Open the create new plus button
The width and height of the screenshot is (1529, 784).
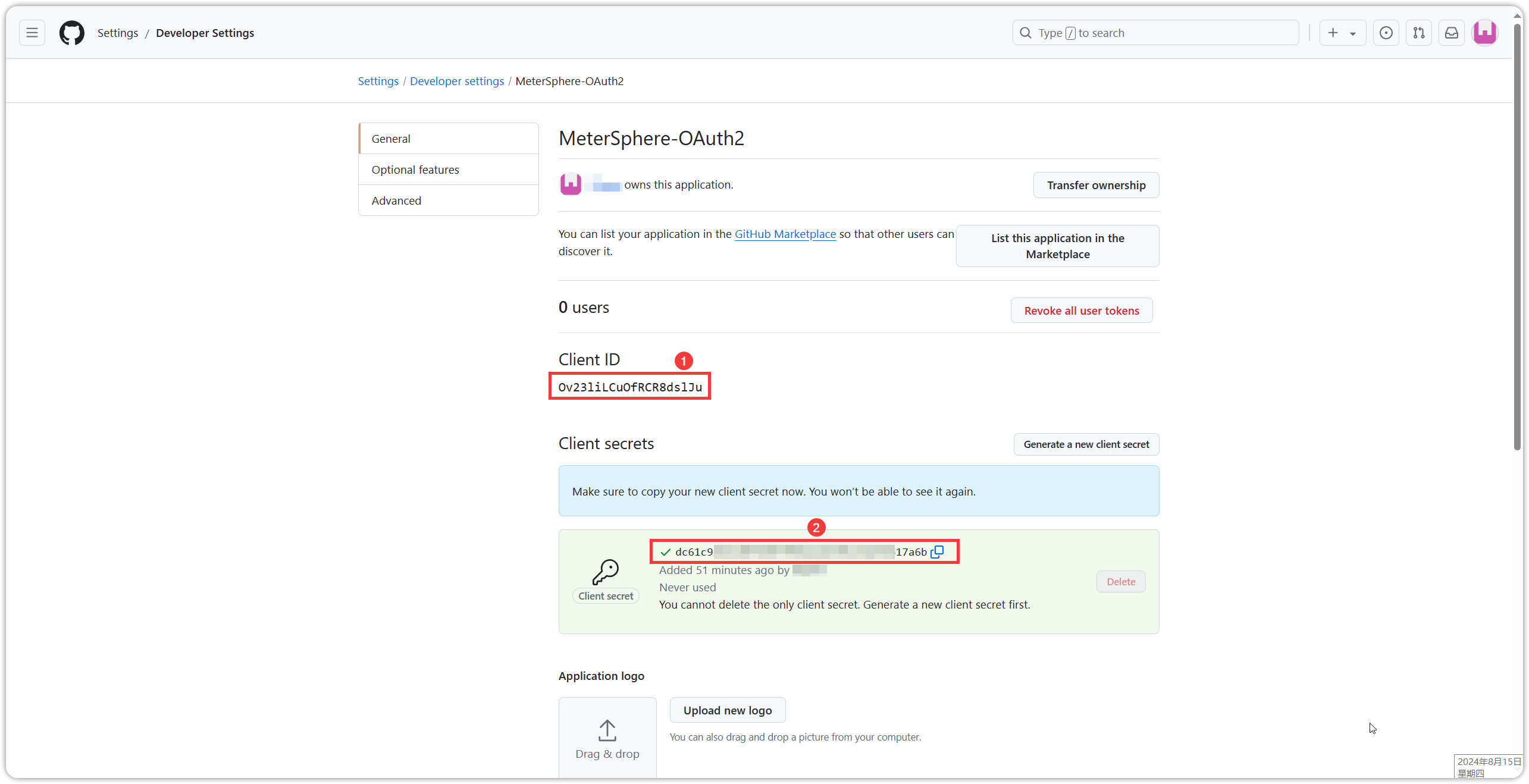[1333, 33]
